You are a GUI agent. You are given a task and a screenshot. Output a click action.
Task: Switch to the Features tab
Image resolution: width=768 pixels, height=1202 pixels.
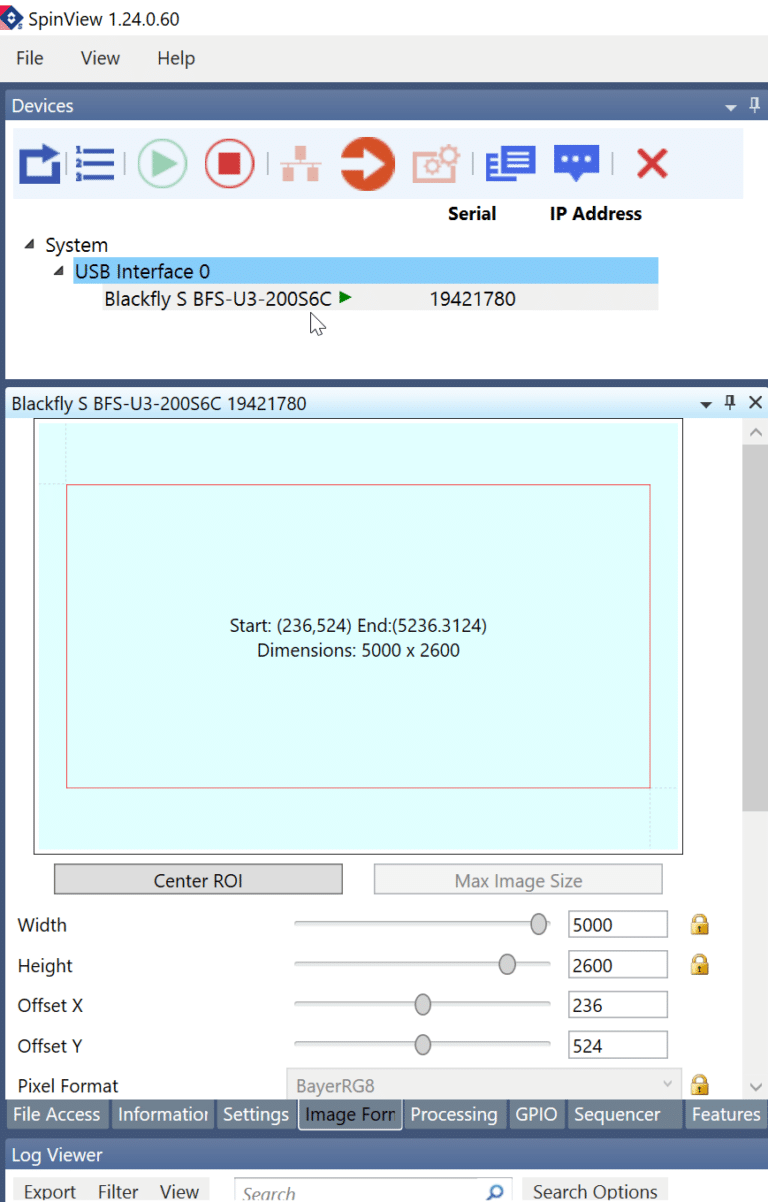(726, 1114)
